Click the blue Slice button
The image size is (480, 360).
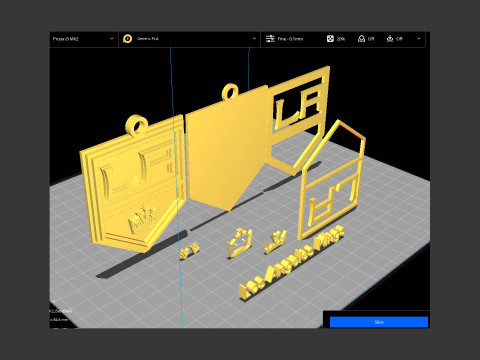coord(379,322)
